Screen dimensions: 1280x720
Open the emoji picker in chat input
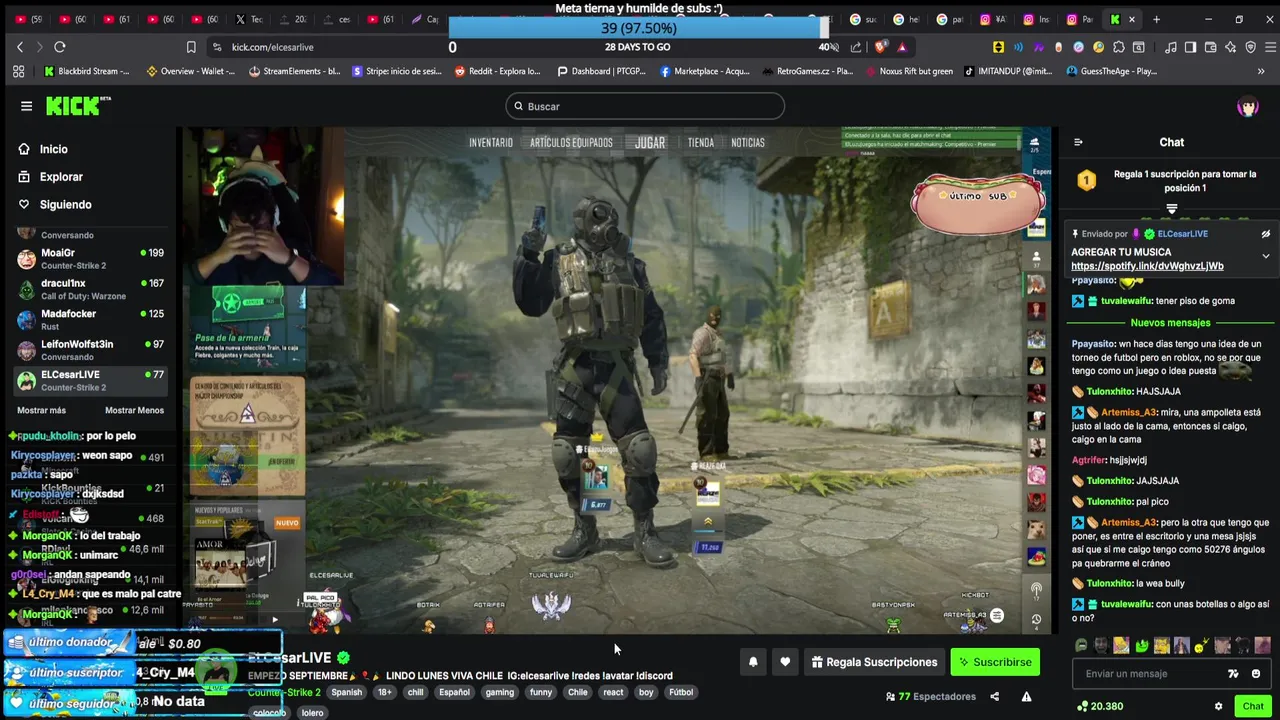point(1256,674)
